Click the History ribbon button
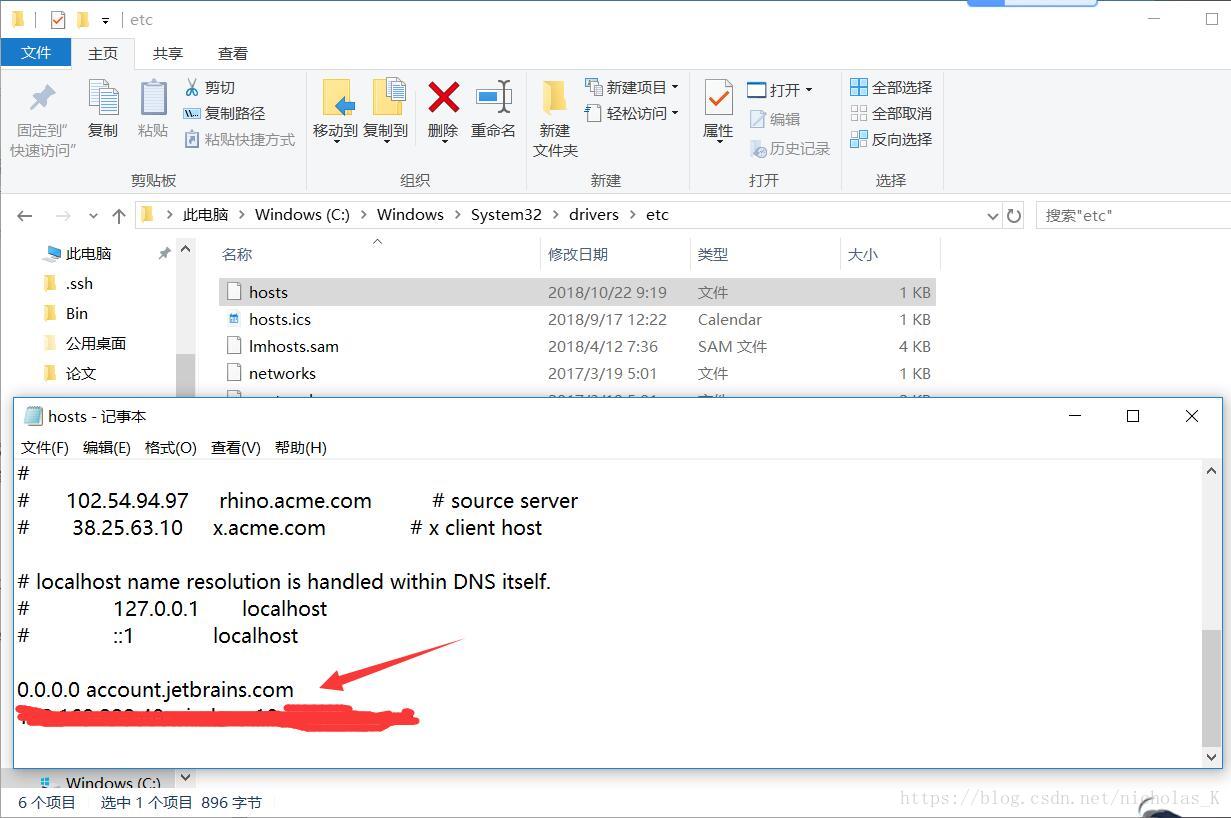 pyautogui.click(x=790, y=148)
